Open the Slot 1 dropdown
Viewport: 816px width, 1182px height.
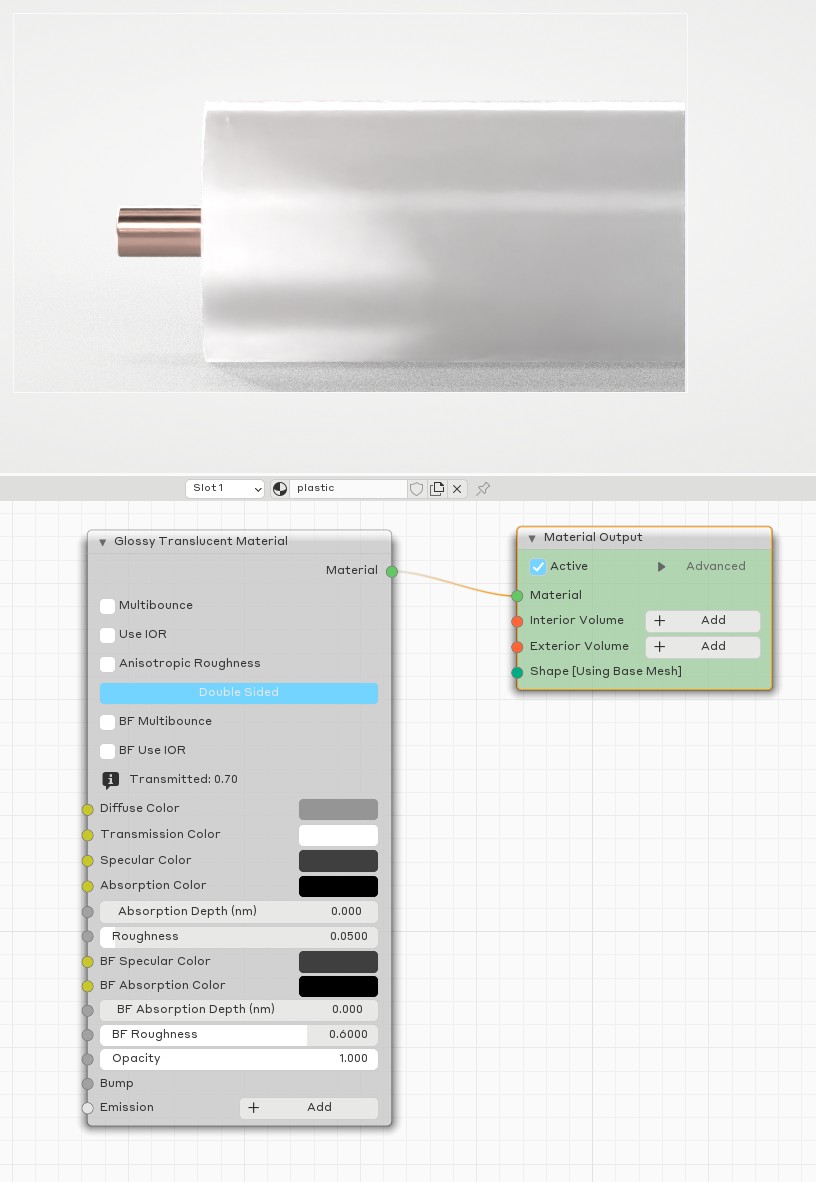[225, 489]
